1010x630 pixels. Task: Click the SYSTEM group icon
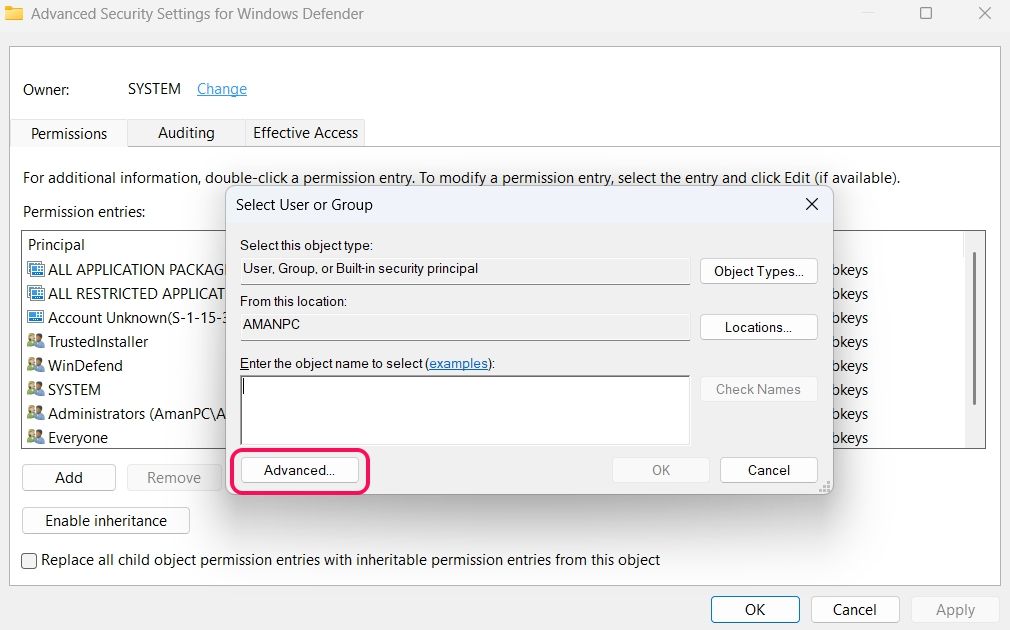coord(36,388)
